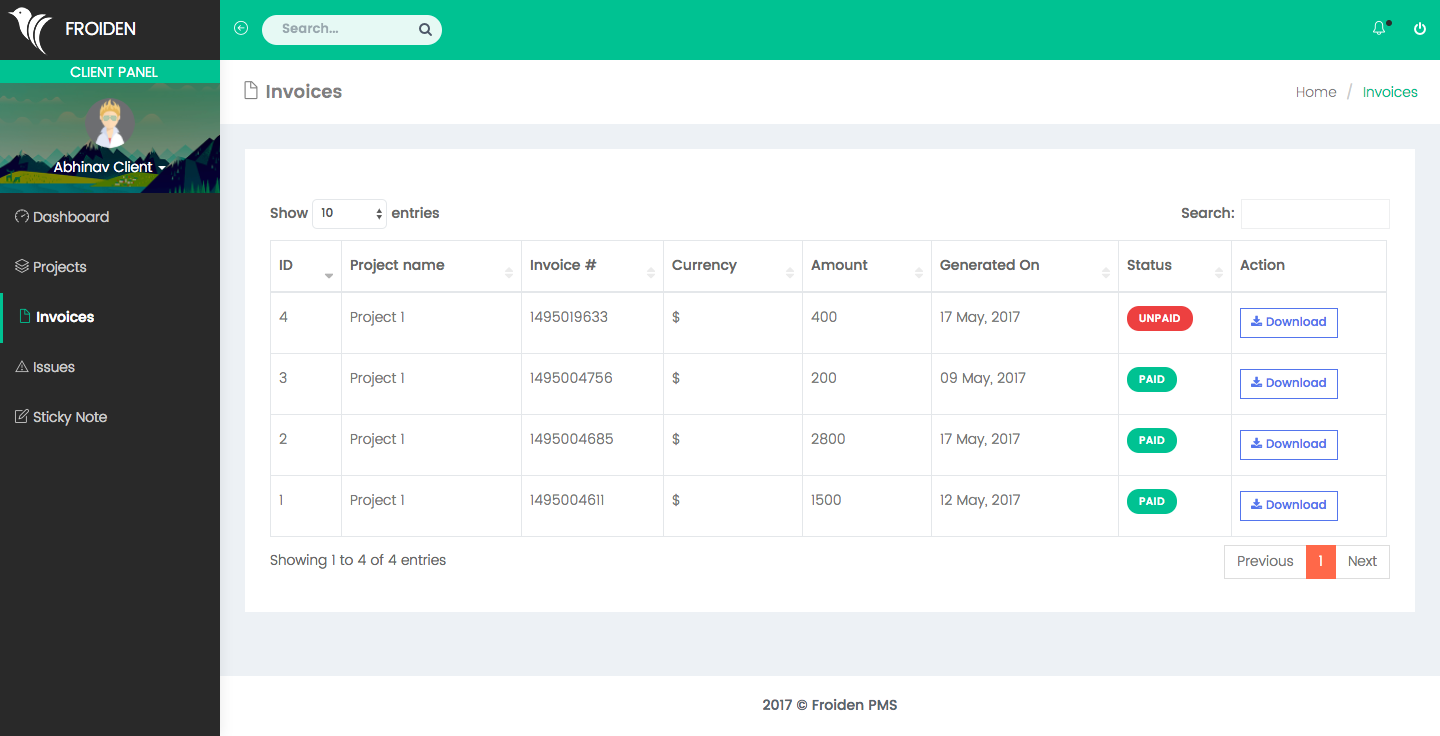Click the UNPAID status badge
Viewport: 1440px width, 736px height.
coord(1159,318)
